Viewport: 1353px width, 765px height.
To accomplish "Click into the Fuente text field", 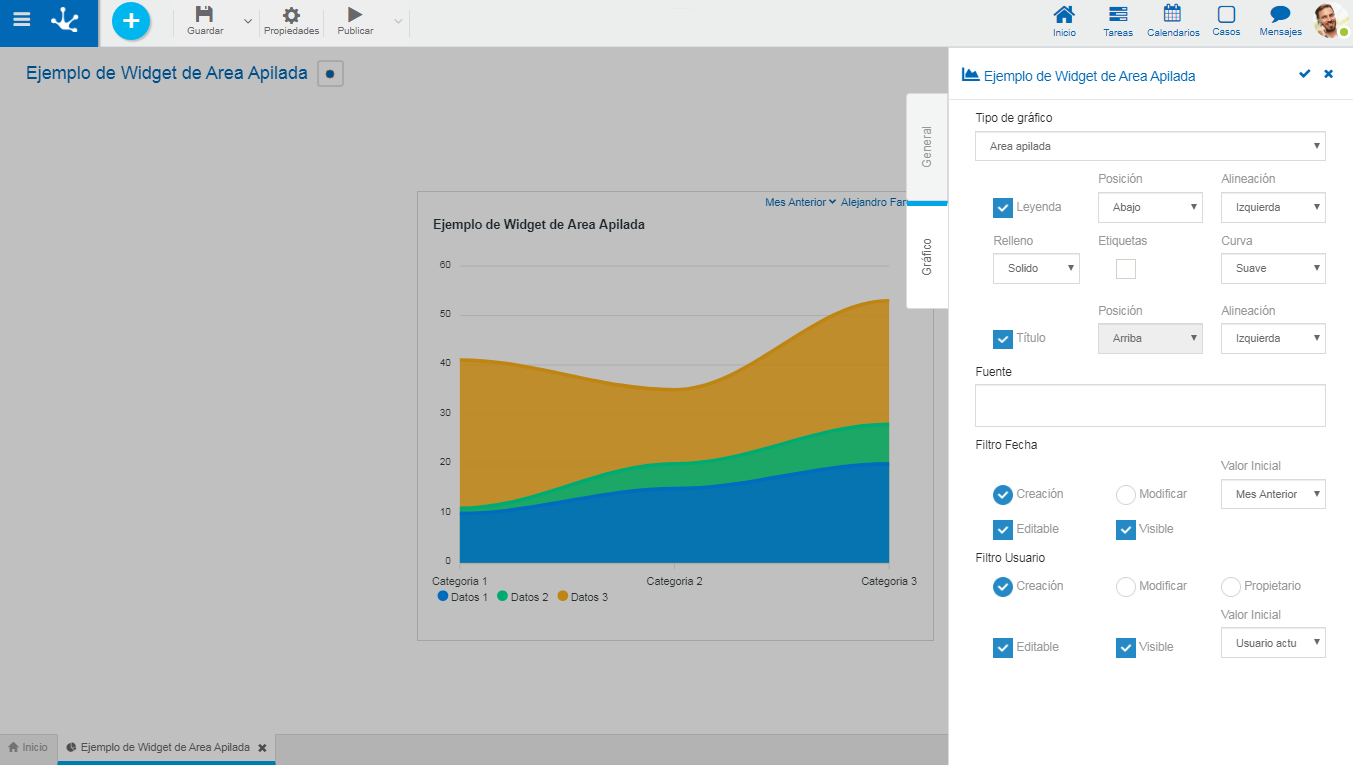I will [1150, 406].
